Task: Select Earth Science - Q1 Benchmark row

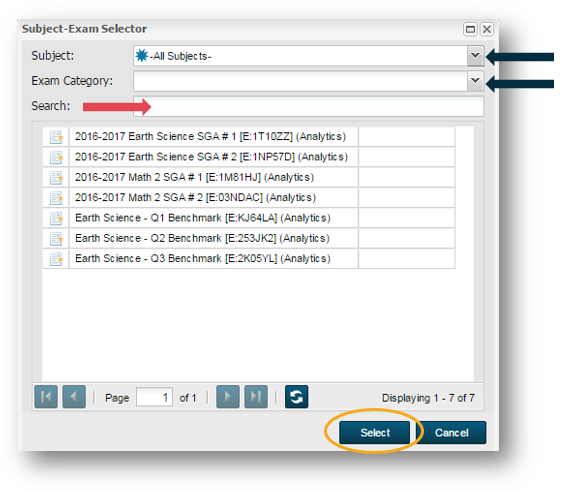Action: pyautogui.click(x=249, y=218)
